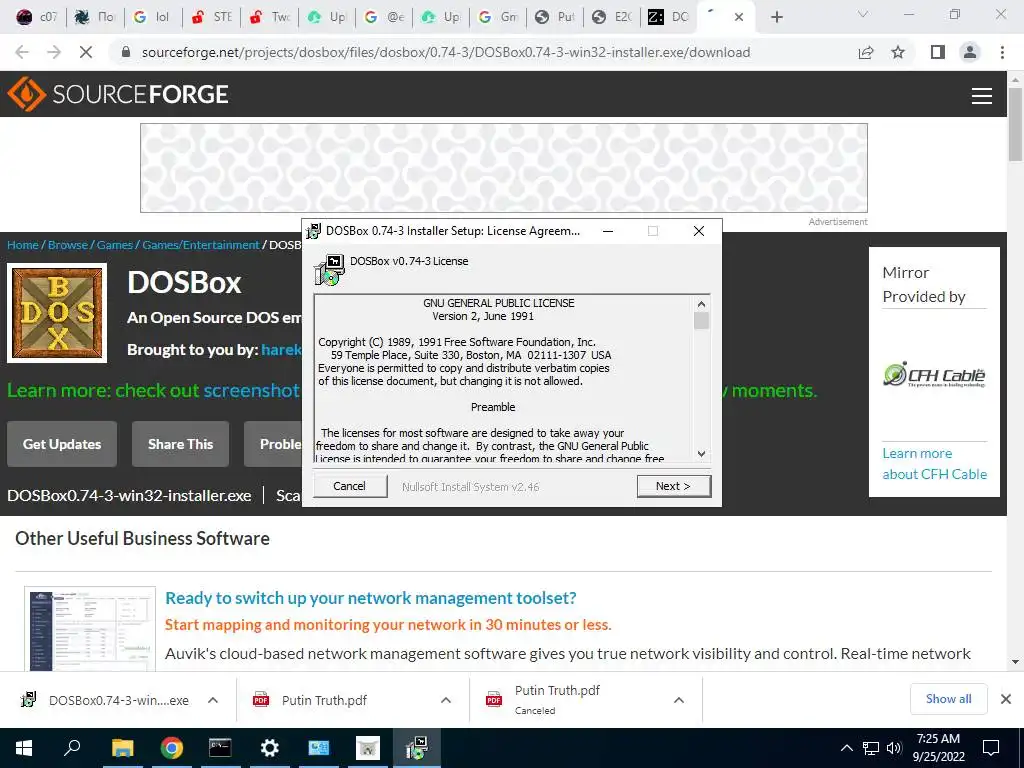Viewport: 1024px width, 768px height.
Task: Open the tab search chevron
Action: (863, 14)
